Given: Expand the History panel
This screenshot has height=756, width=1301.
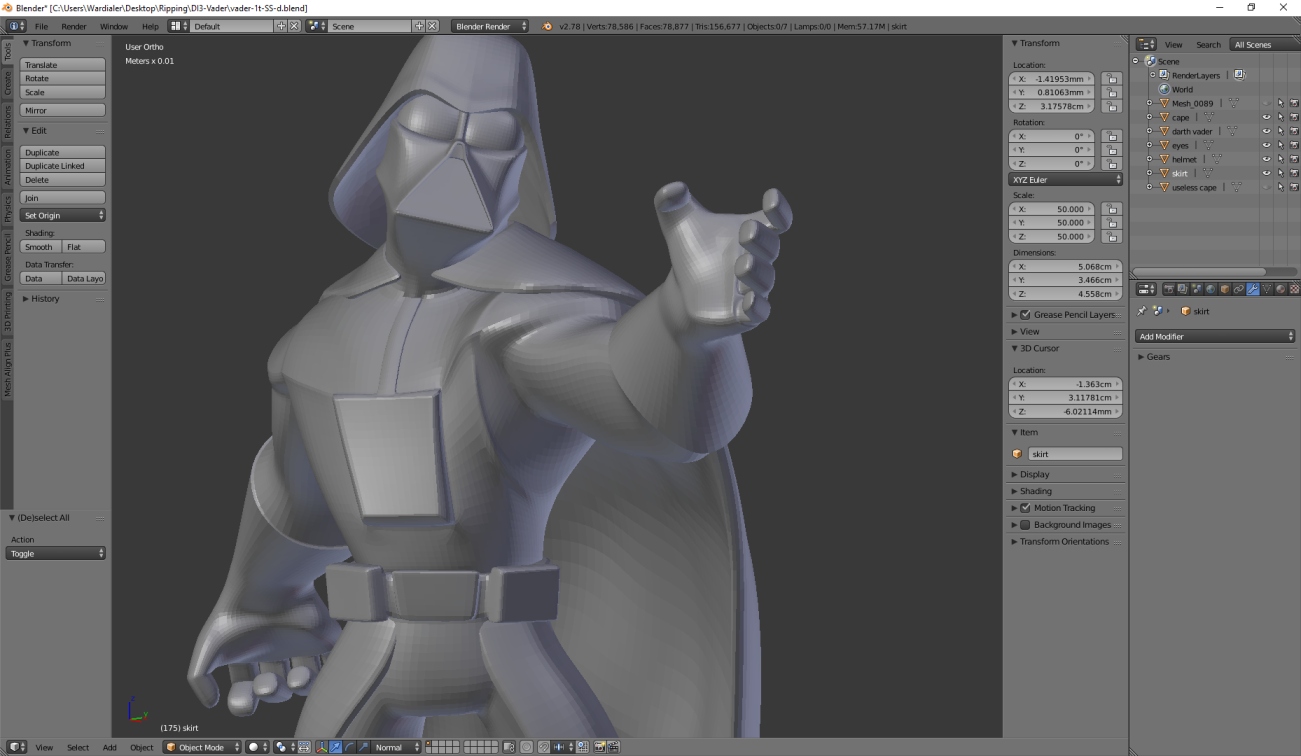Looking at the screenshot, I should point(45,299).
